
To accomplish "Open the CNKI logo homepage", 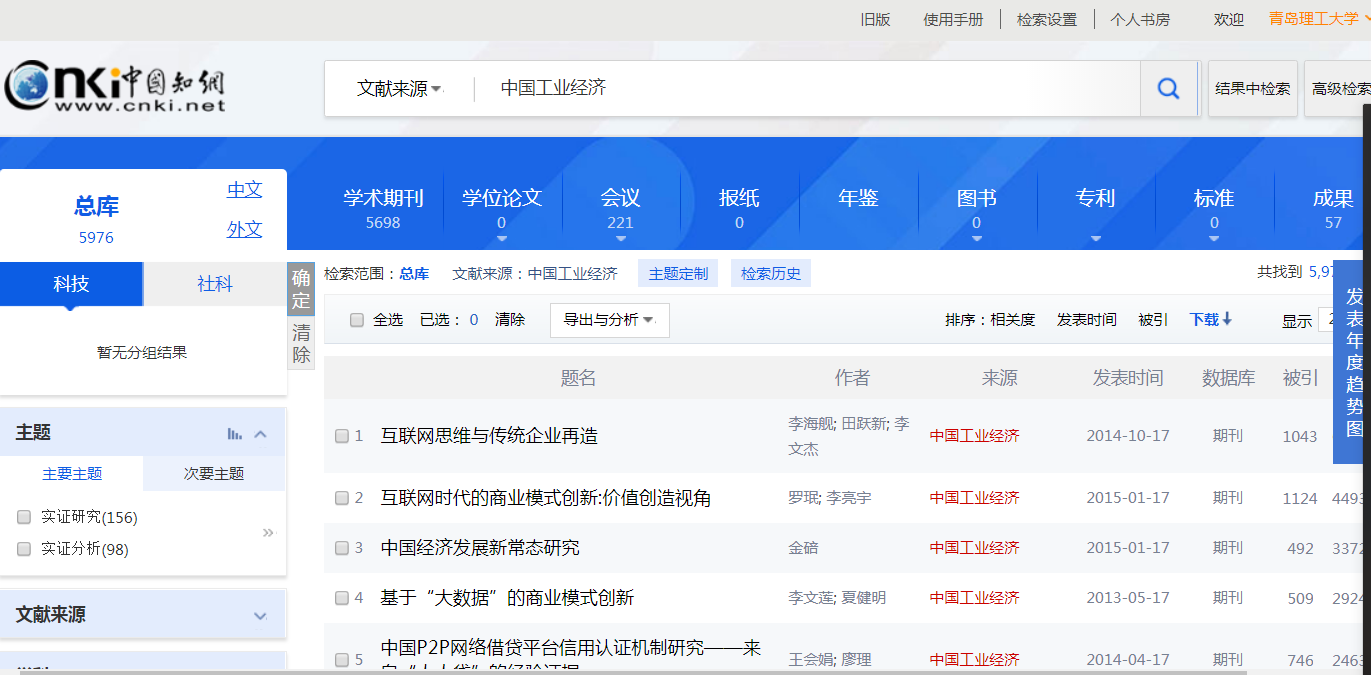I will (115, 86).
